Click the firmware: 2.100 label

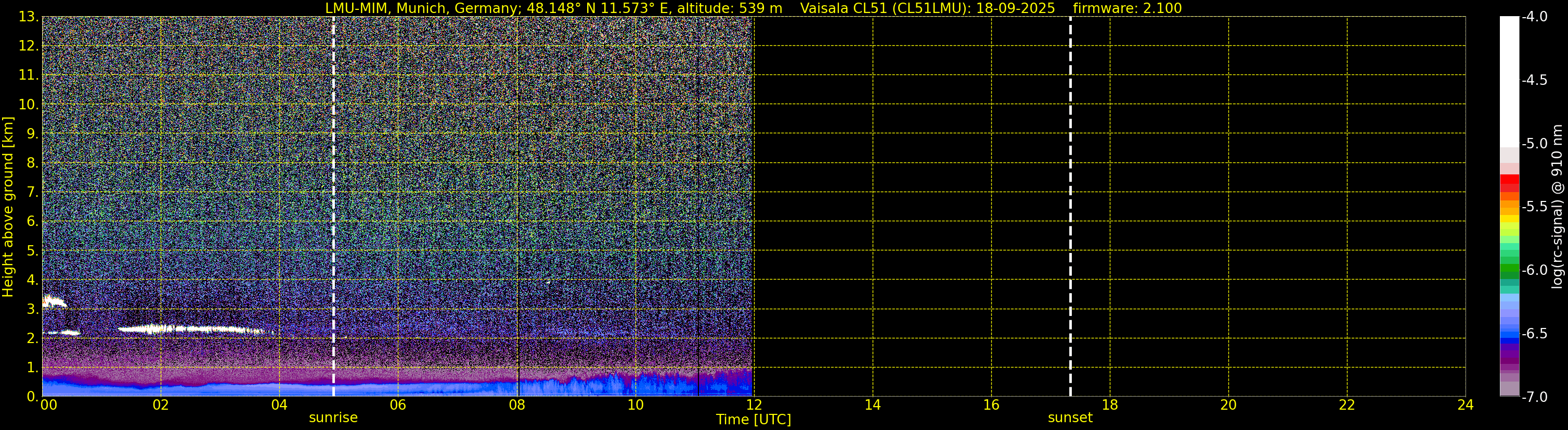point(1128,8)
